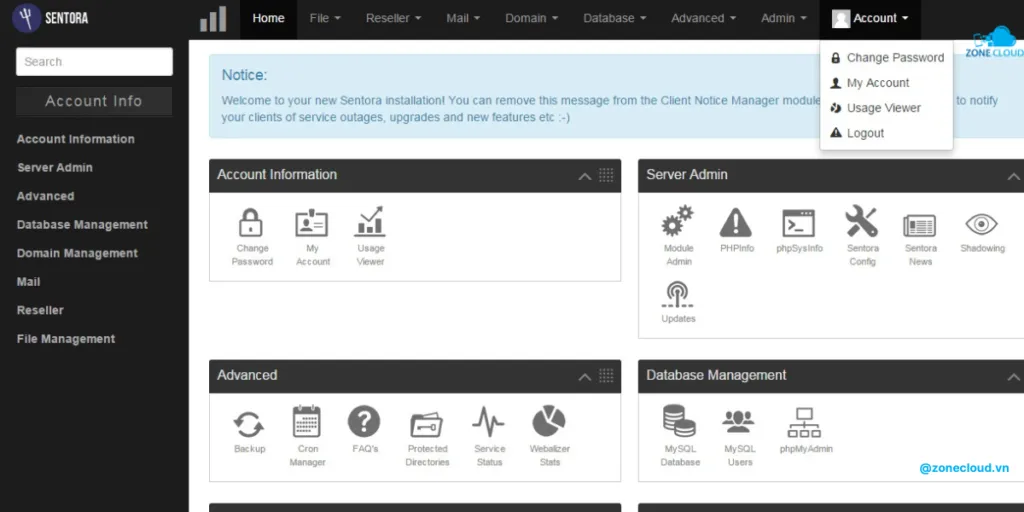Viewport: 1024px width, 512px height.
Task: Open the Domain dropdown menu
Action: click(532, 18)
